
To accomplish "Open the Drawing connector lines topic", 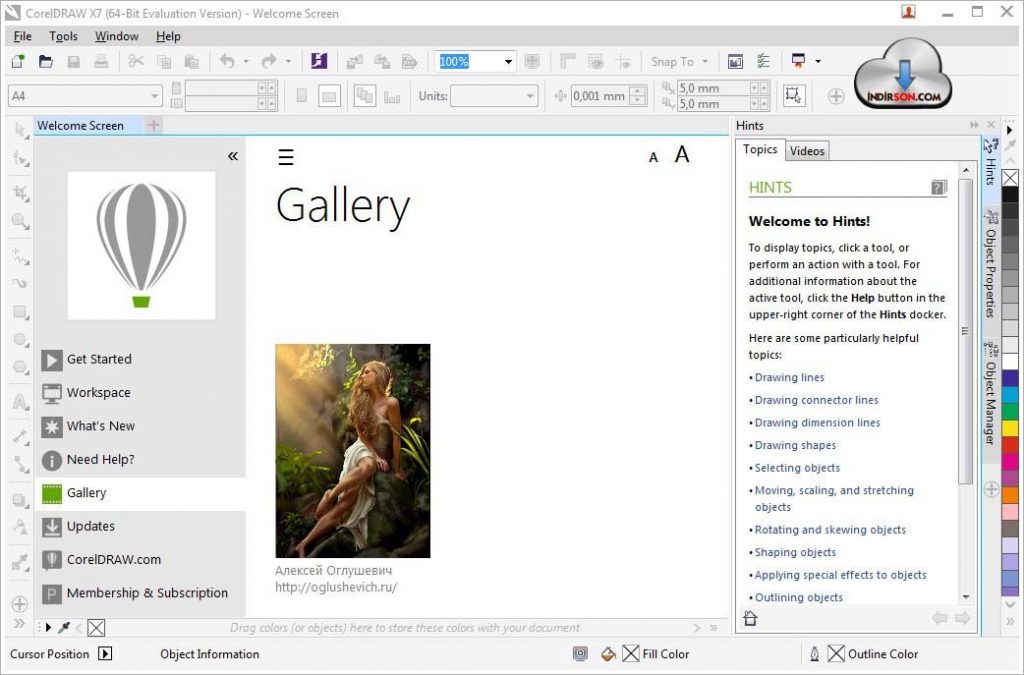I will coord(816,400).
